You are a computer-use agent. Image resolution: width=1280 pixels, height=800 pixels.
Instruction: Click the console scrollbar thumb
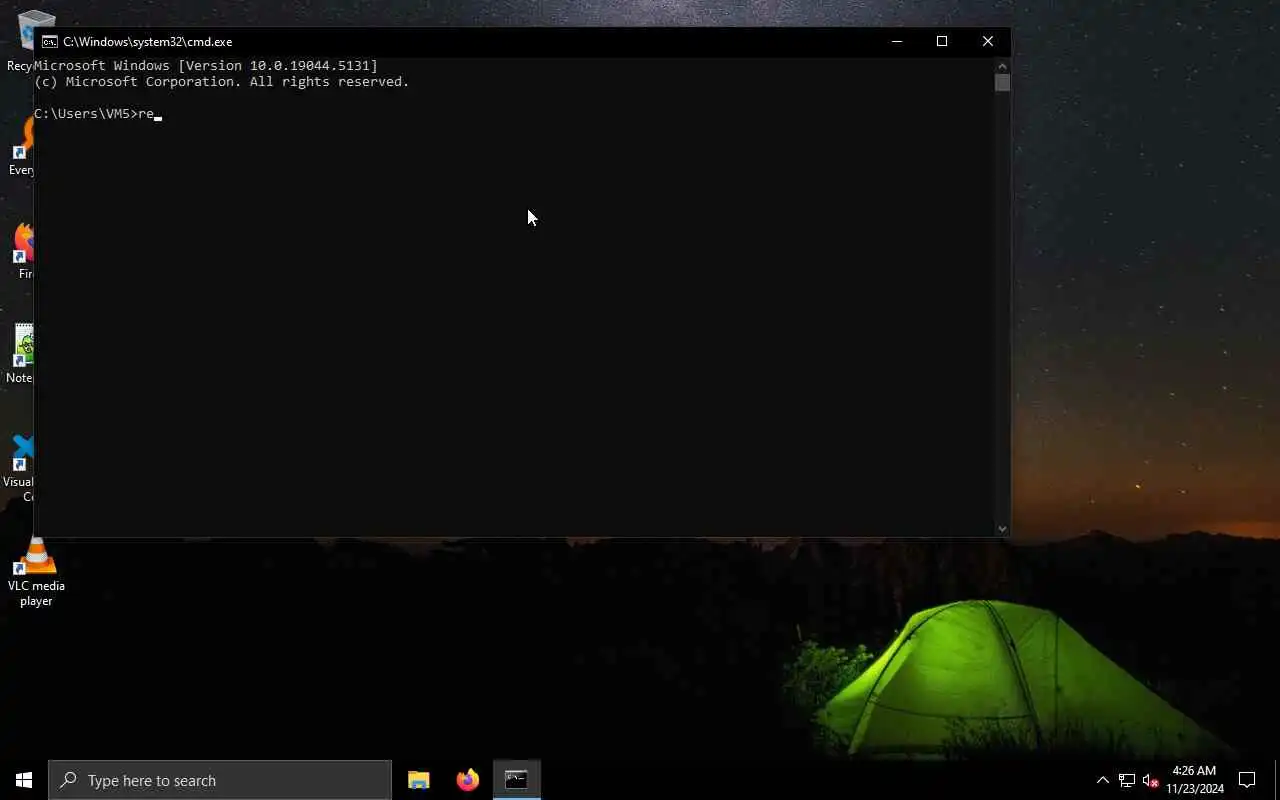point(1002,82)
